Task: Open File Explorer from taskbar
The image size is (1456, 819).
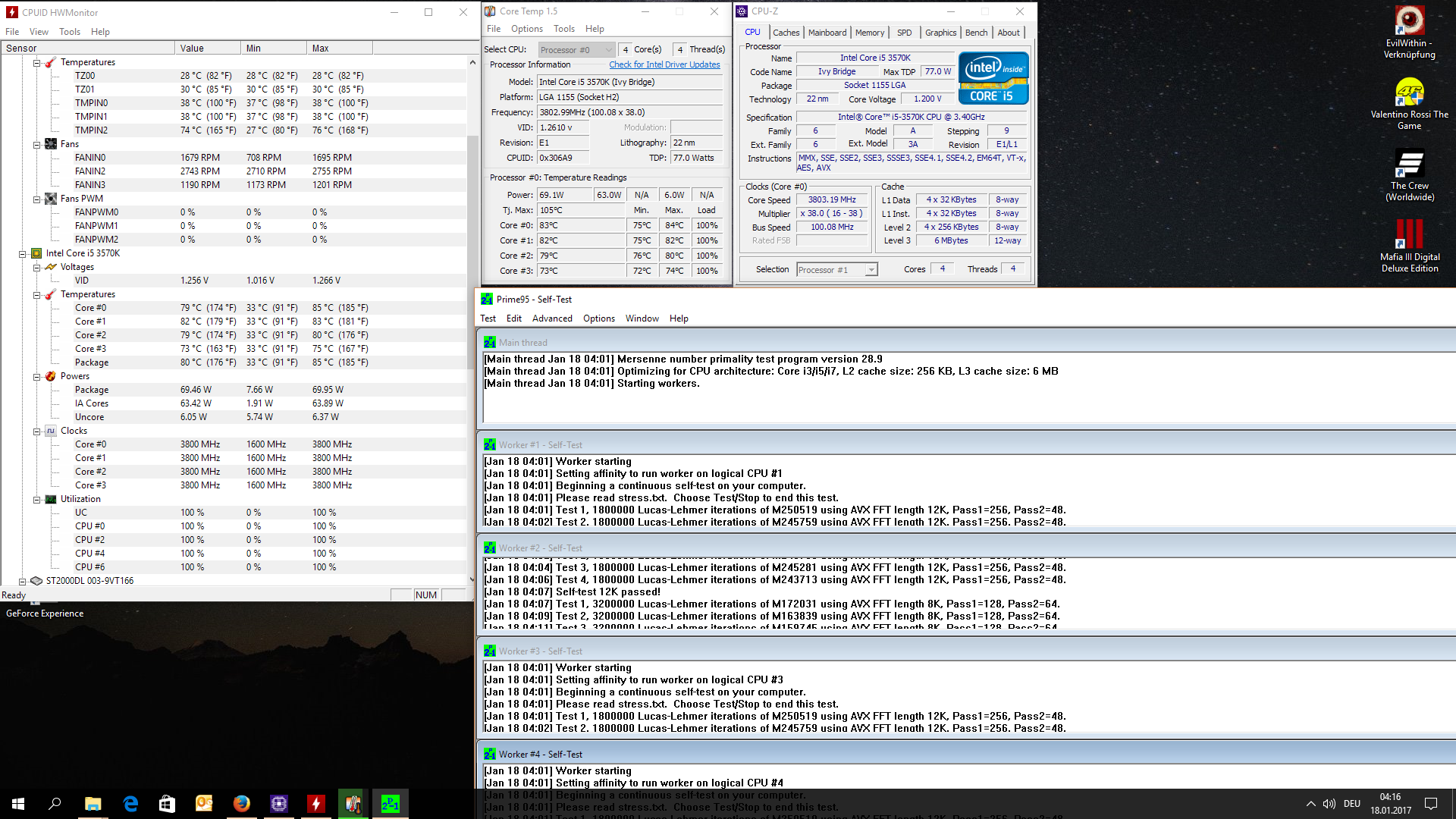Action: [93, 803]
